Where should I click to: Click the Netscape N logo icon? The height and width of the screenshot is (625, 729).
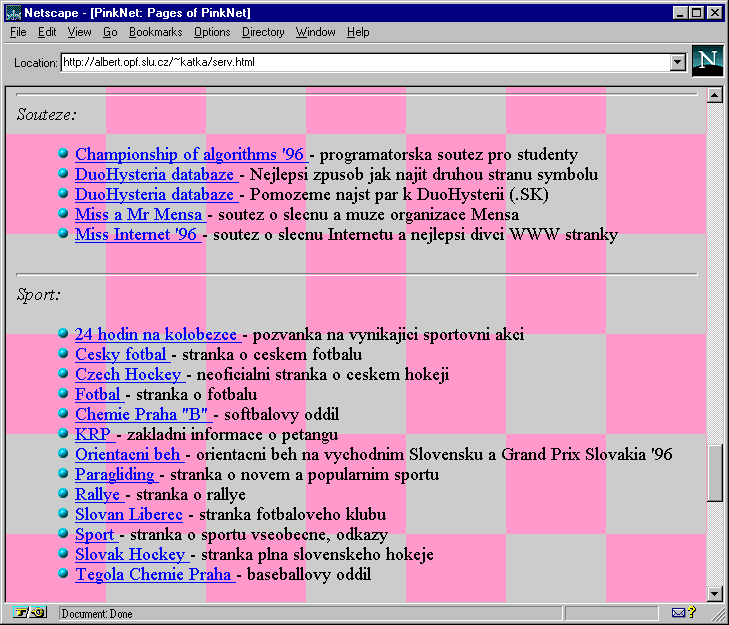(707, 60)
